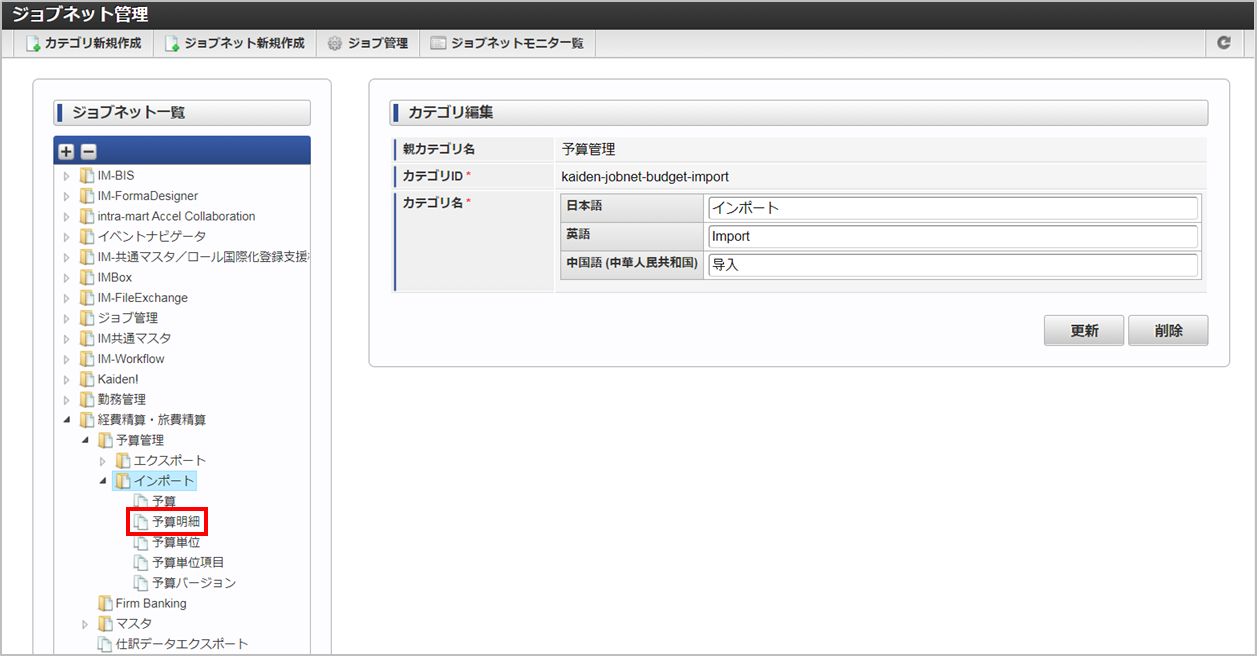The width and height of the screenshot is (1257, 656).
Task: Expand all tree nodes with the plus icon
Action: coord(65,149)
